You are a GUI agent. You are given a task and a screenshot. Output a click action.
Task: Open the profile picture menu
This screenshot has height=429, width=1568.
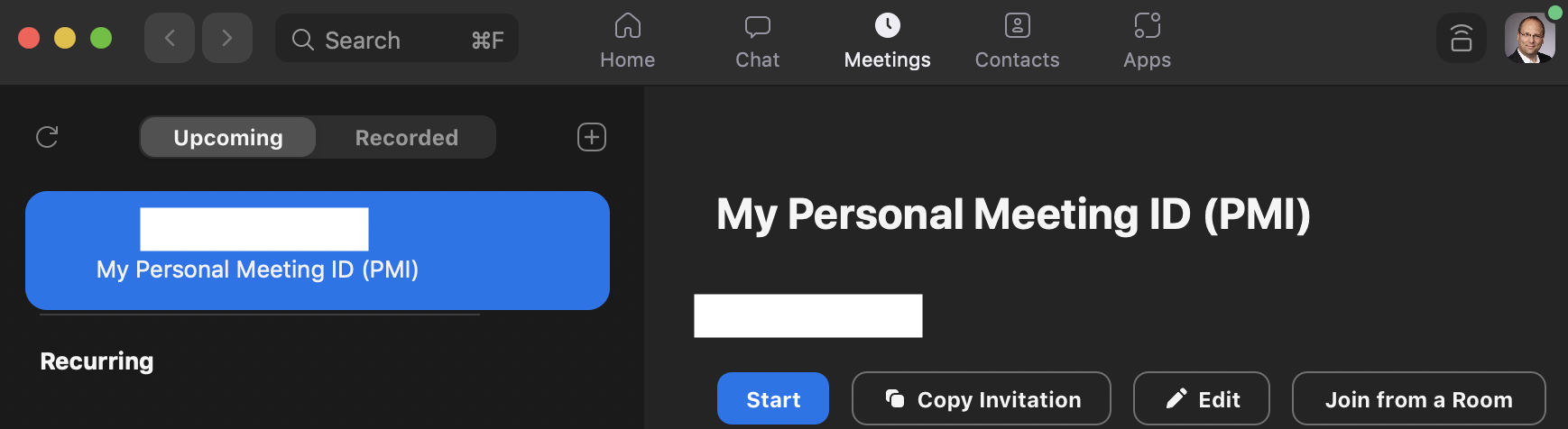[x=1530, y=38]
